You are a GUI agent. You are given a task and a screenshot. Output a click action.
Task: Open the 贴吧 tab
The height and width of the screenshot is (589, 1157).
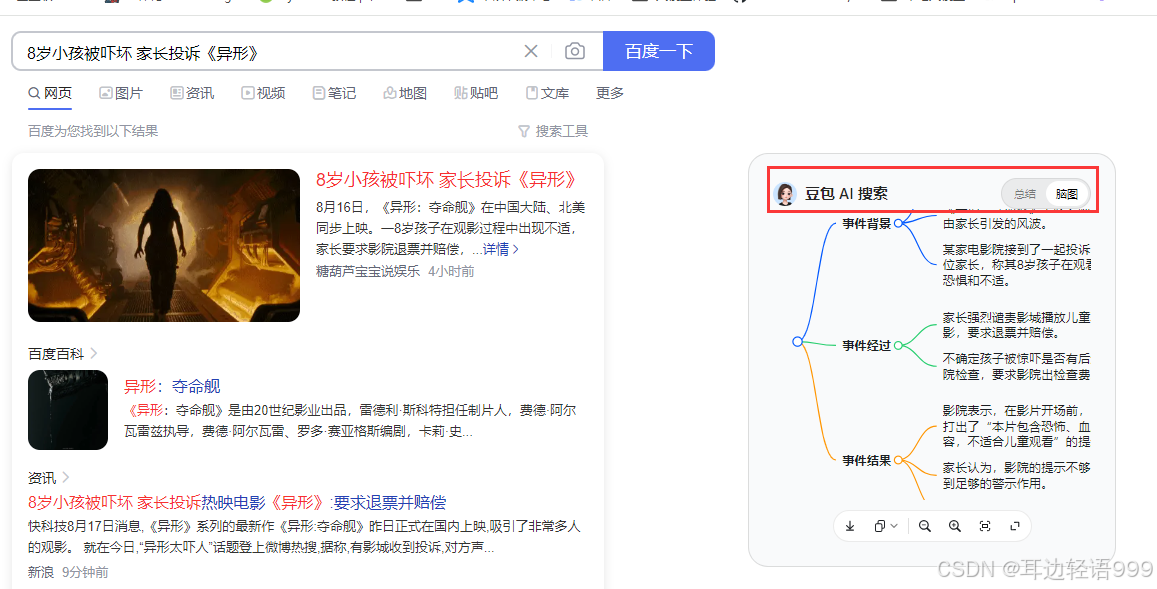click(x=476, y=93)
